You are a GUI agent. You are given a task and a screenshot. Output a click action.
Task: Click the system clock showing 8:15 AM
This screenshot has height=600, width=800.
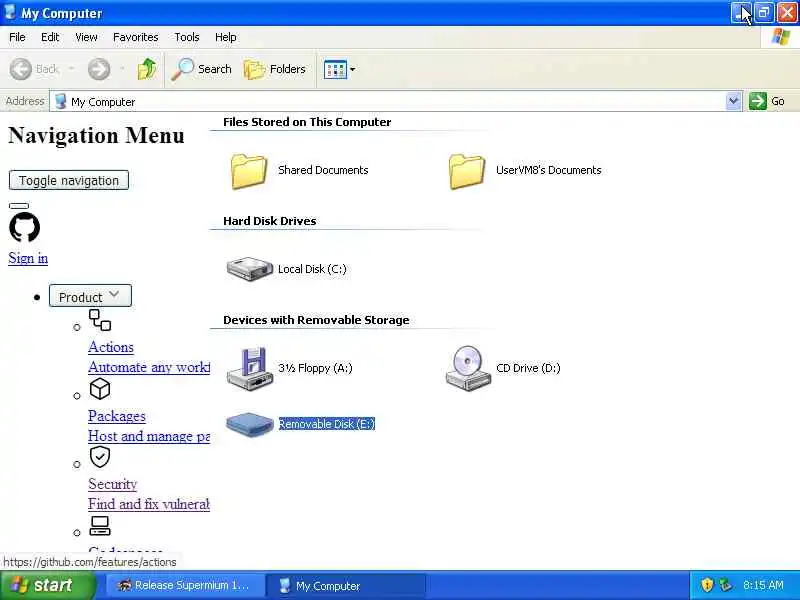pyautogui.click(x=763, y=585)
